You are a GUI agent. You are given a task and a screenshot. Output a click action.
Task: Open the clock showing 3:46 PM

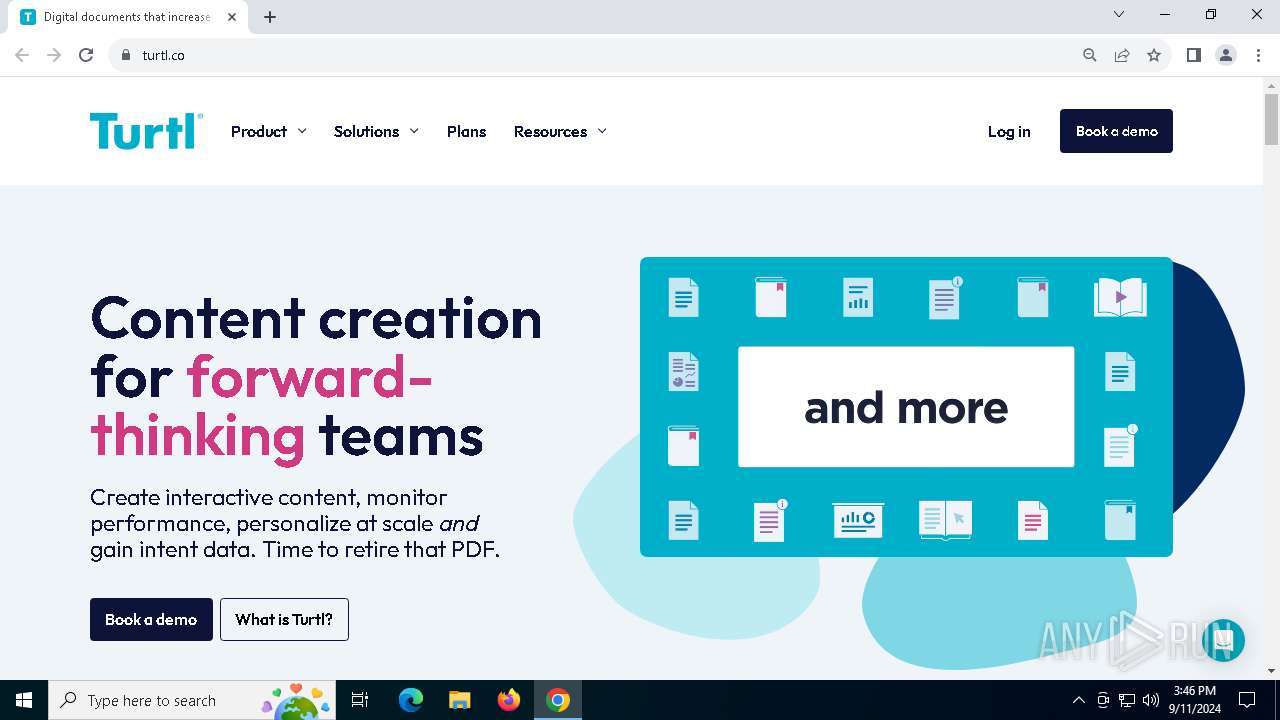click(x=1195, y=700)
